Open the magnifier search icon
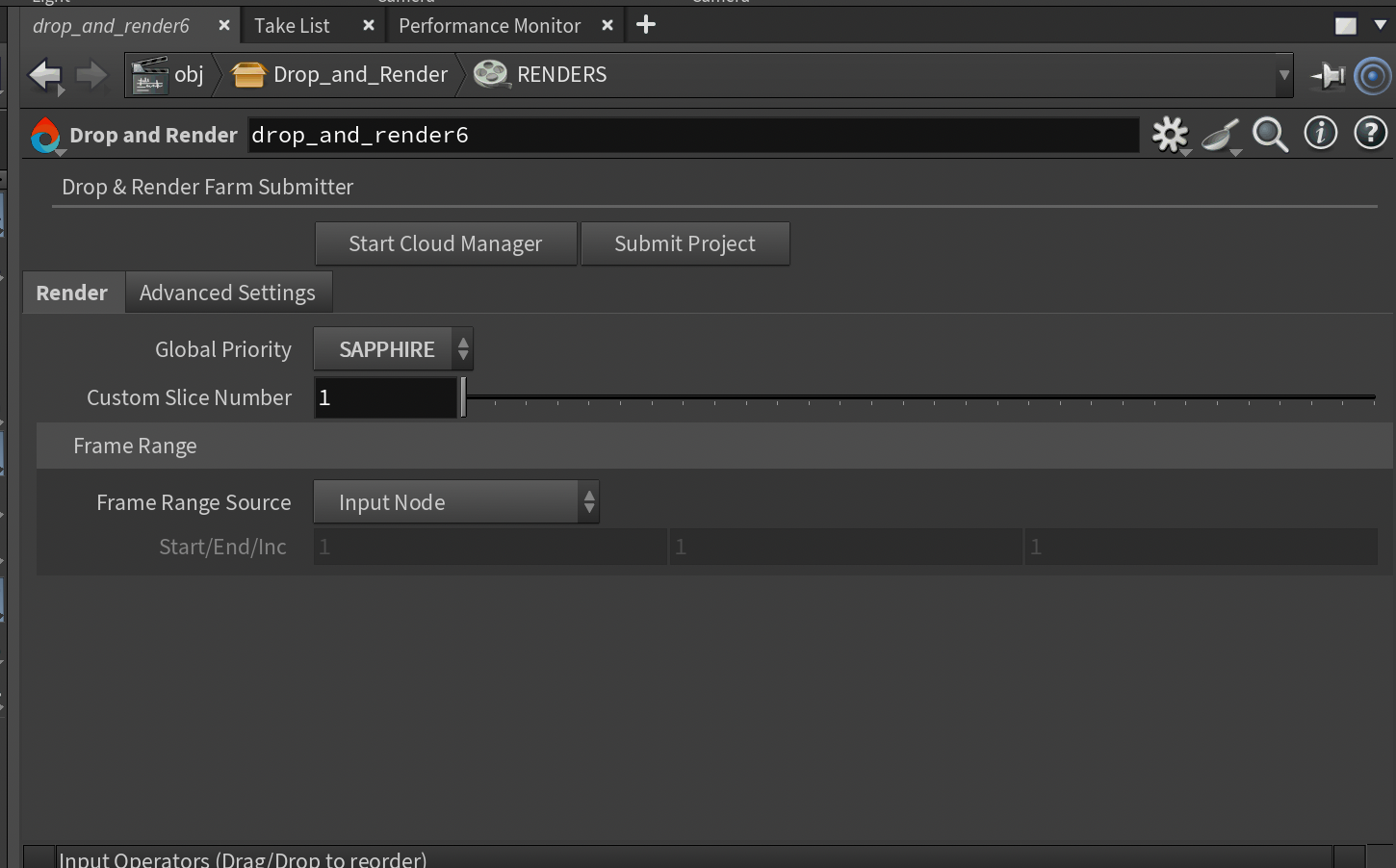This screenshot has width=1396, height=868. point(1270,134)
